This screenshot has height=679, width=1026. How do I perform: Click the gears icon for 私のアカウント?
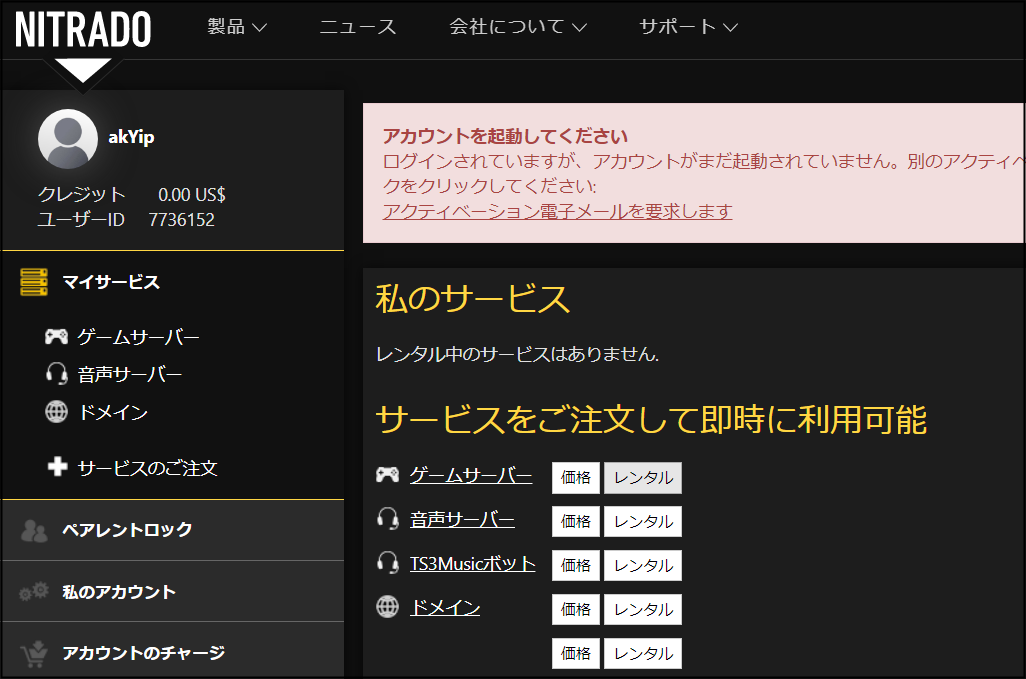tap(34, 591)
